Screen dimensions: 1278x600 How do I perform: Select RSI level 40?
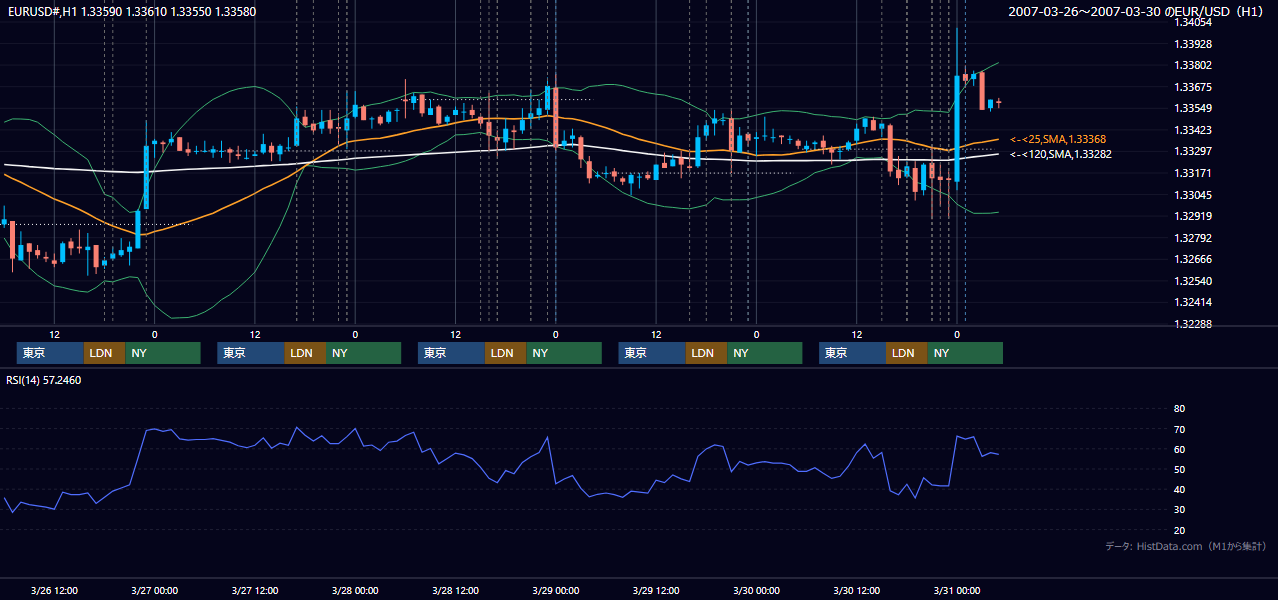pyautogui.click(x=1179, y=489)
